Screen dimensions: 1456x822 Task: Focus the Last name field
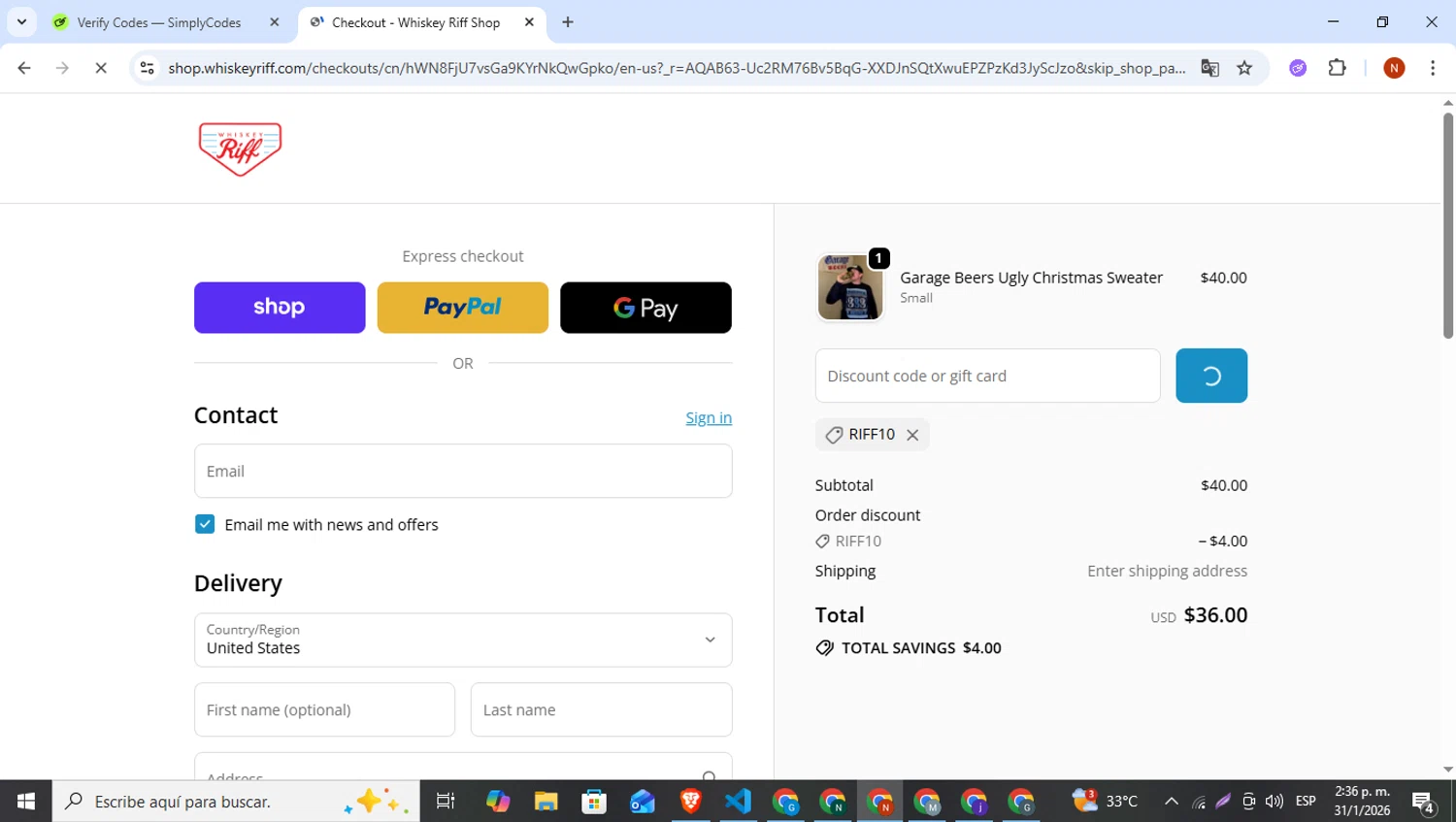coord(602,709)
